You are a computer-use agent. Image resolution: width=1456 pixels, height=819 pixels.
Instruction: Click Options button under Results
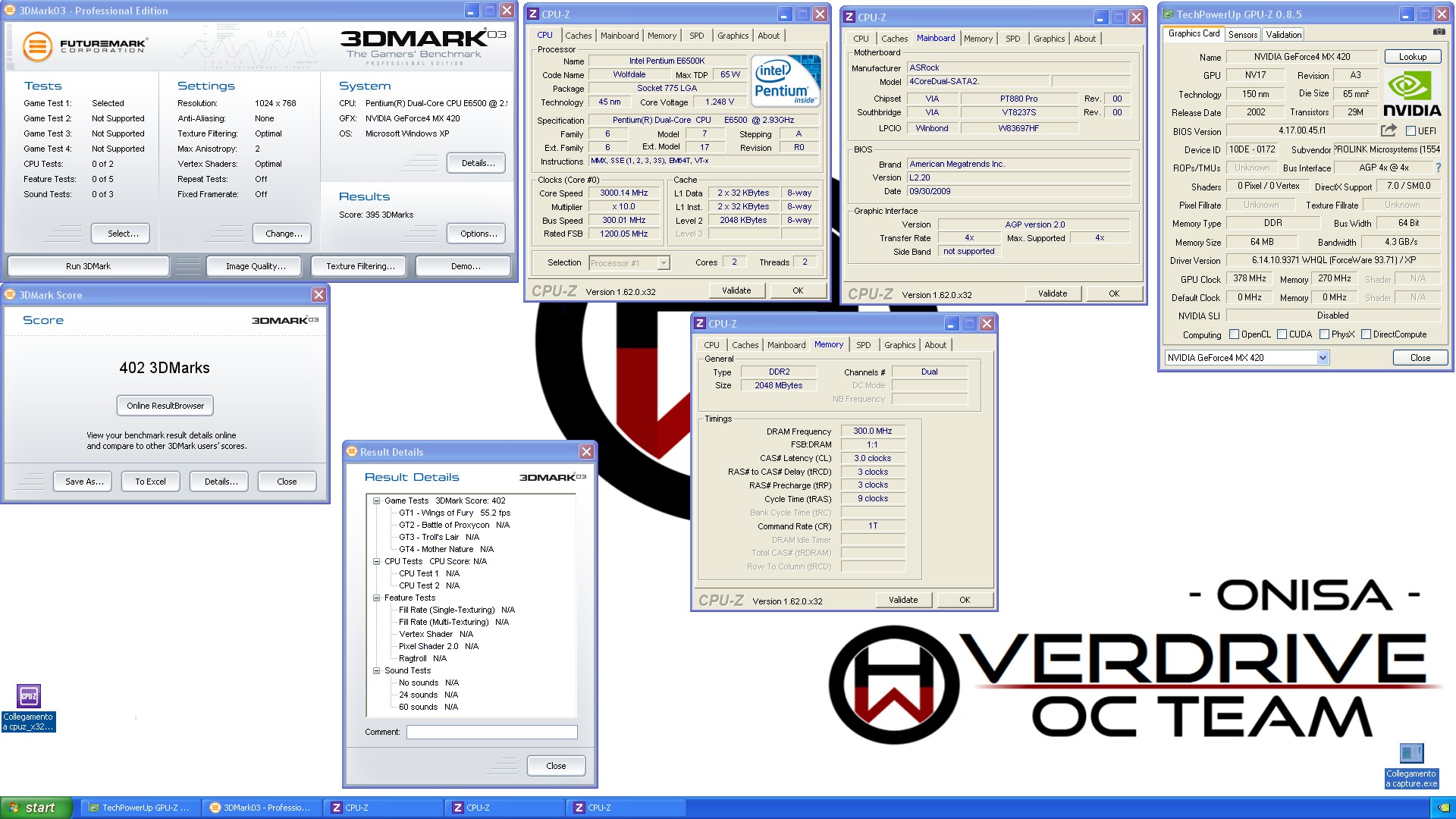pyautogui.click(x=478, y=234)
